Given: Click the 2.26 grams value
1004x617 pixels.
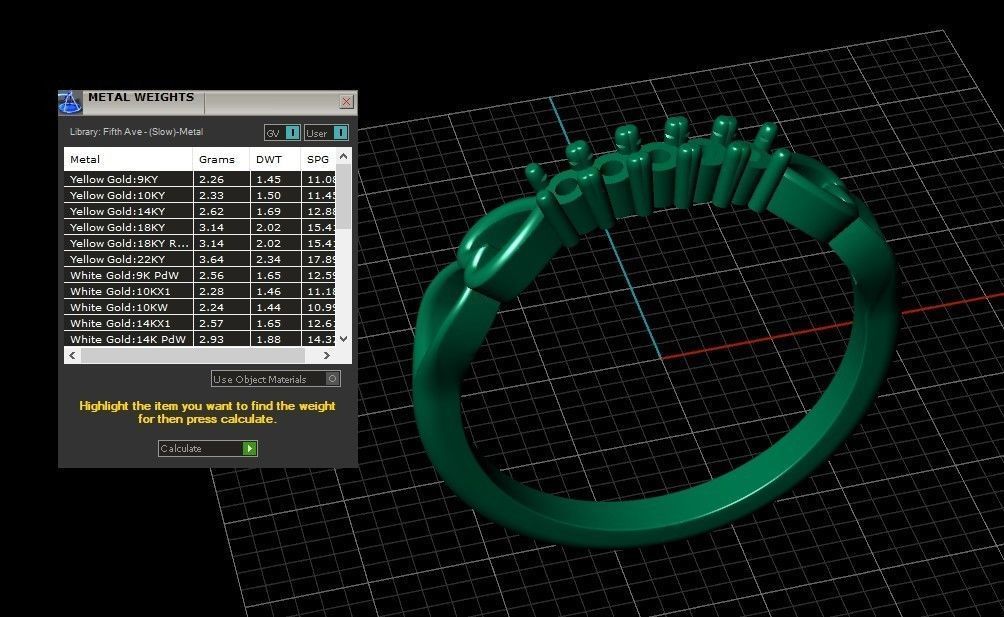Looking at the screenshot, I should tap(211, 179).
